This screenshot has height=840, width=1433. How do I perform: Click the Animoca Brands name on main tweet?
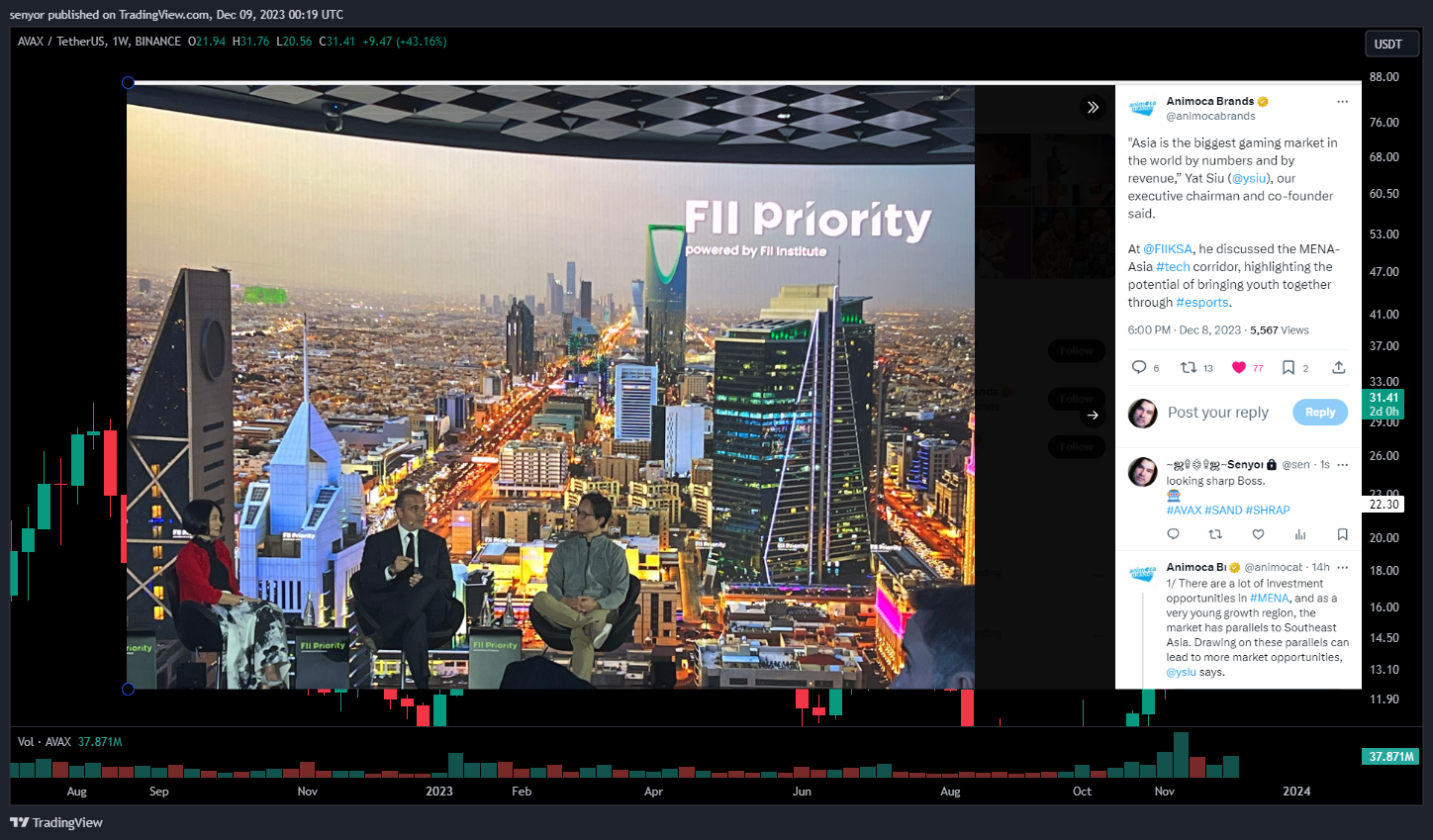click(1209, 102)
